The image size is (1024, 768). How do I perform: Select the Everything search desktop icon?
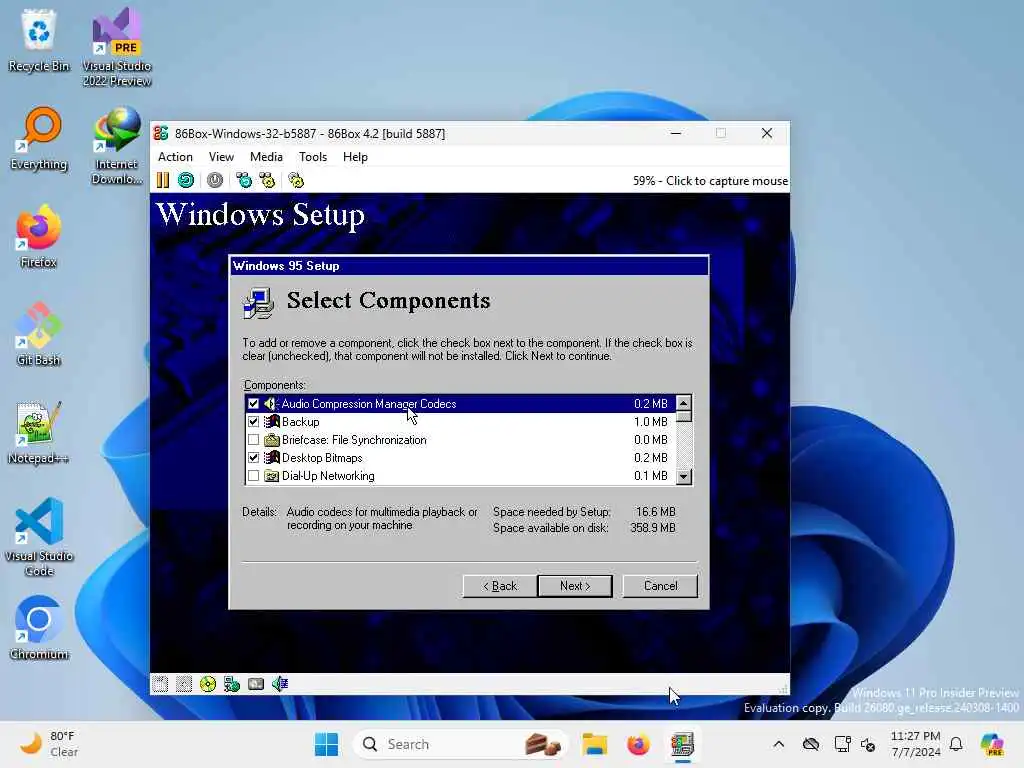[39, 139]
